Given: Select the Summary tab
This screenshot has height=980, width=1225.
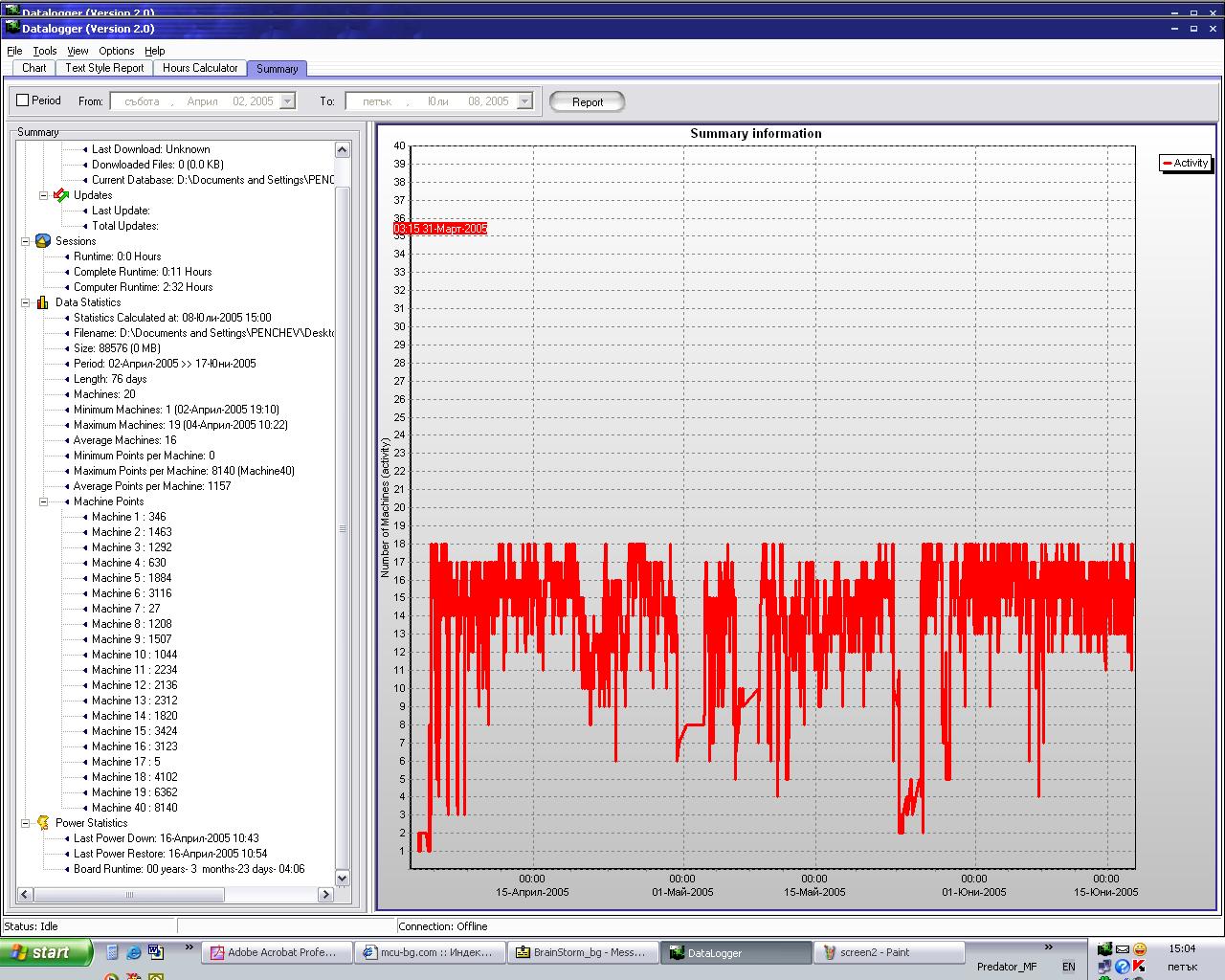Looking at the screenshot, I should click(x=278, y=69).
